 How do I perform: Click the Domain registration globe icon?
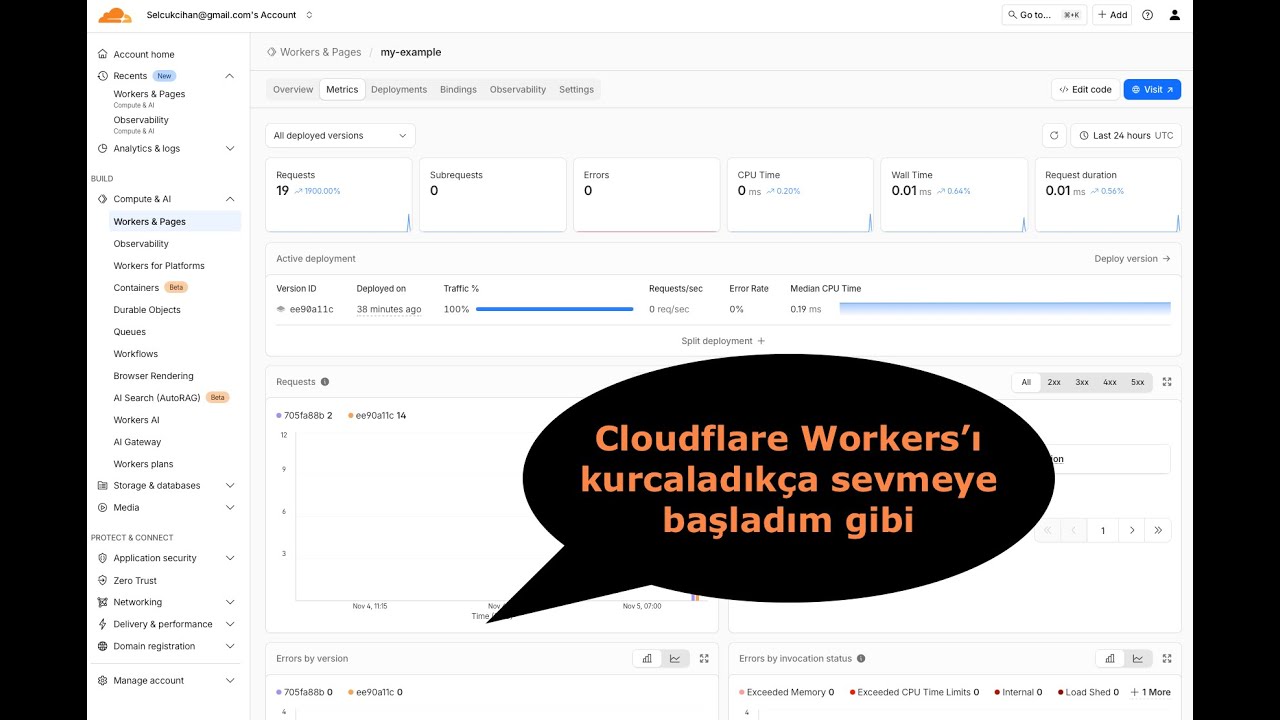click(x=103, y=646)
